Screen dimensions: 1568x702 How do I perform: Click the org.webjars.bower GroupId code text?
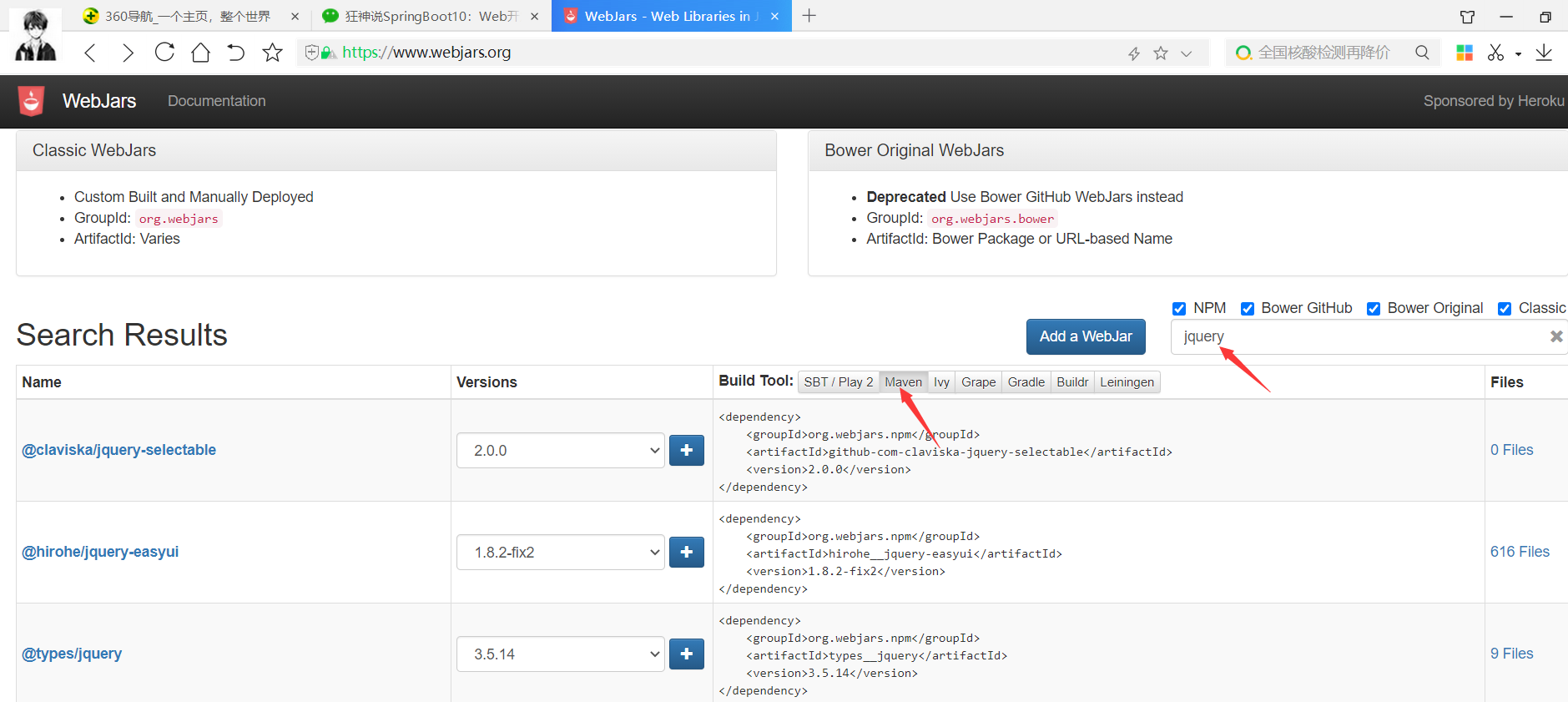point(992,219)
